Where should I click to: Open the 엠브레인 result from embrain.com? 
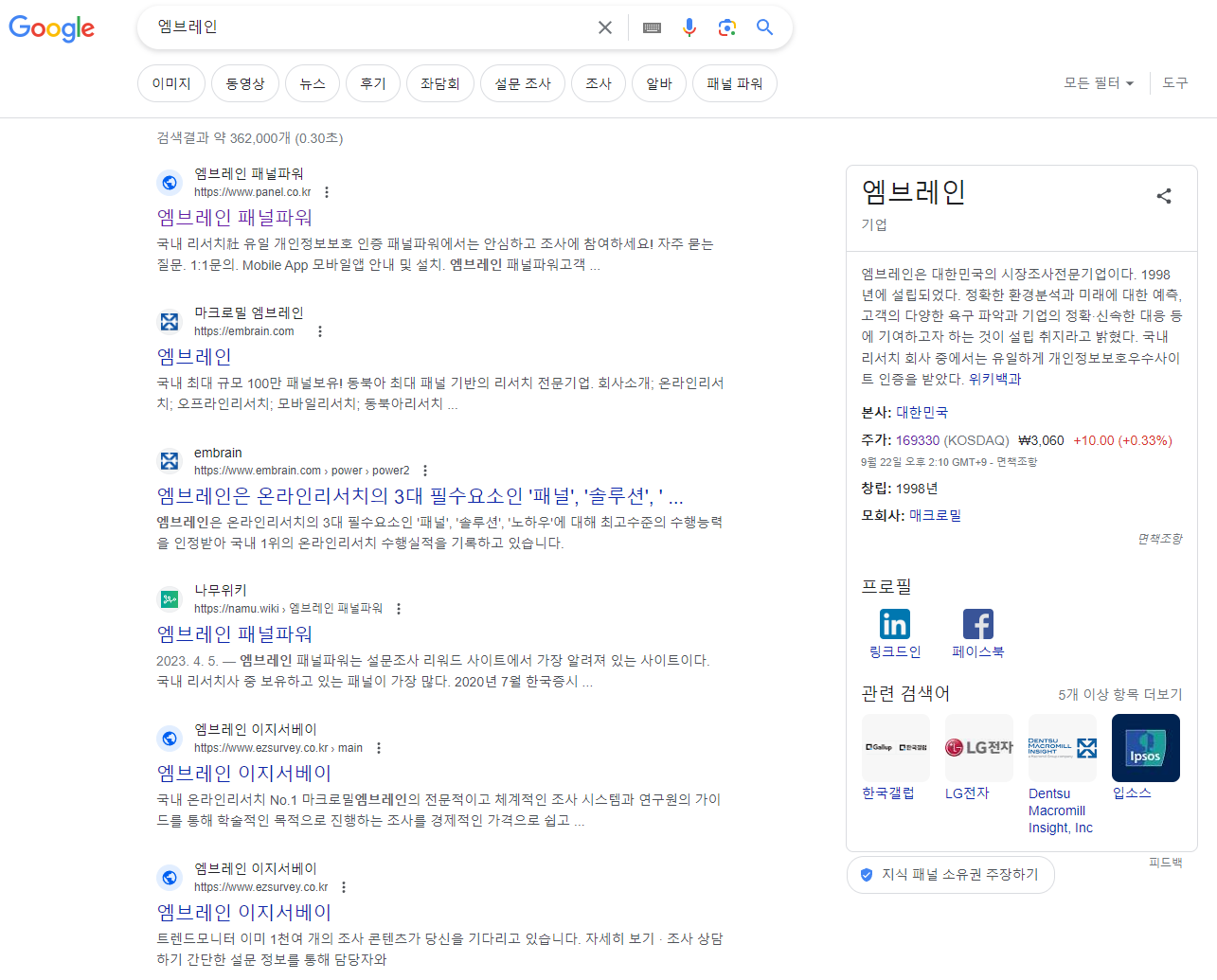pos(194,357)
